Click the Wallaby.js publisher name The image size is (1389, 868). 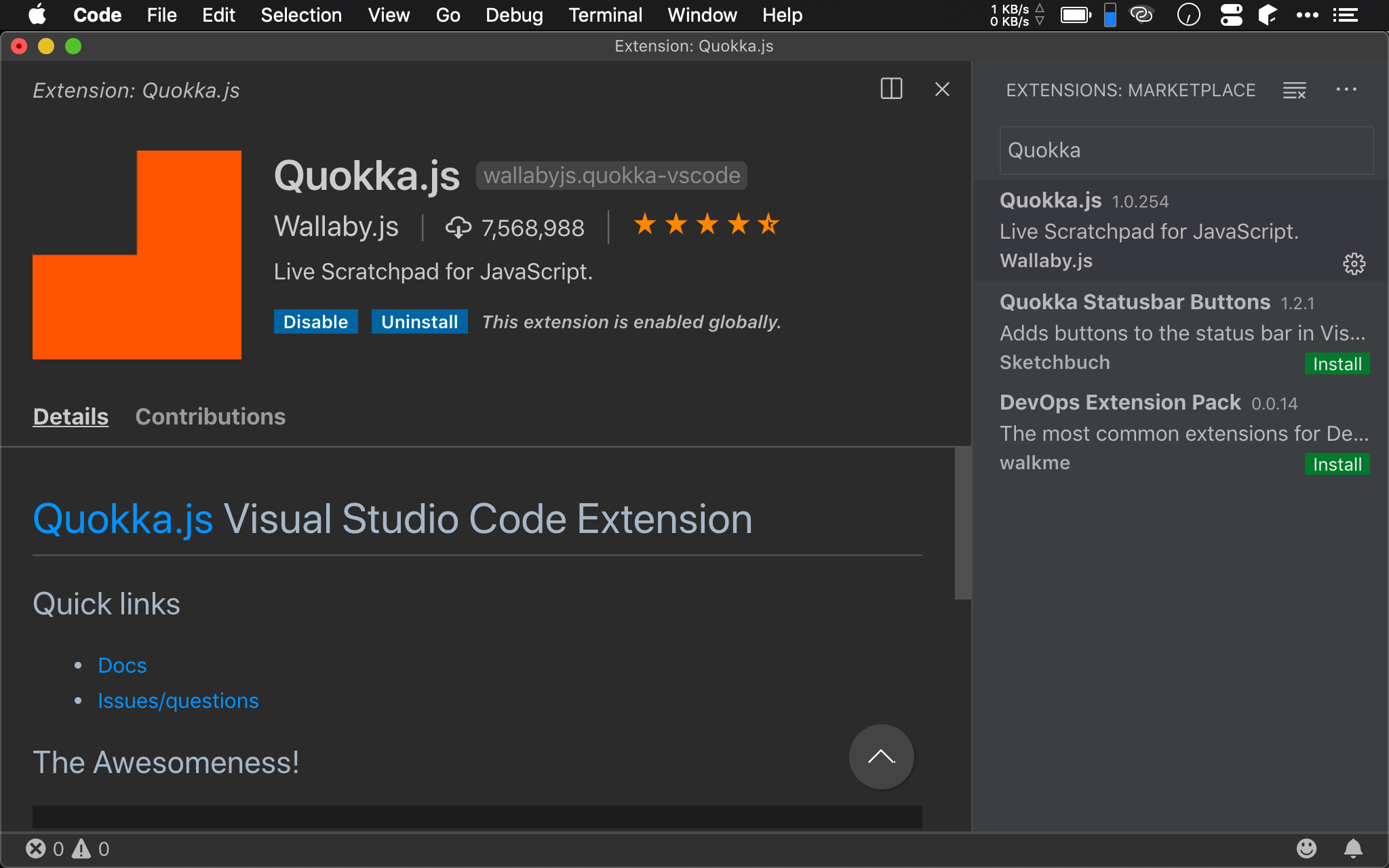pyautogui.click(x=336, y=226)
